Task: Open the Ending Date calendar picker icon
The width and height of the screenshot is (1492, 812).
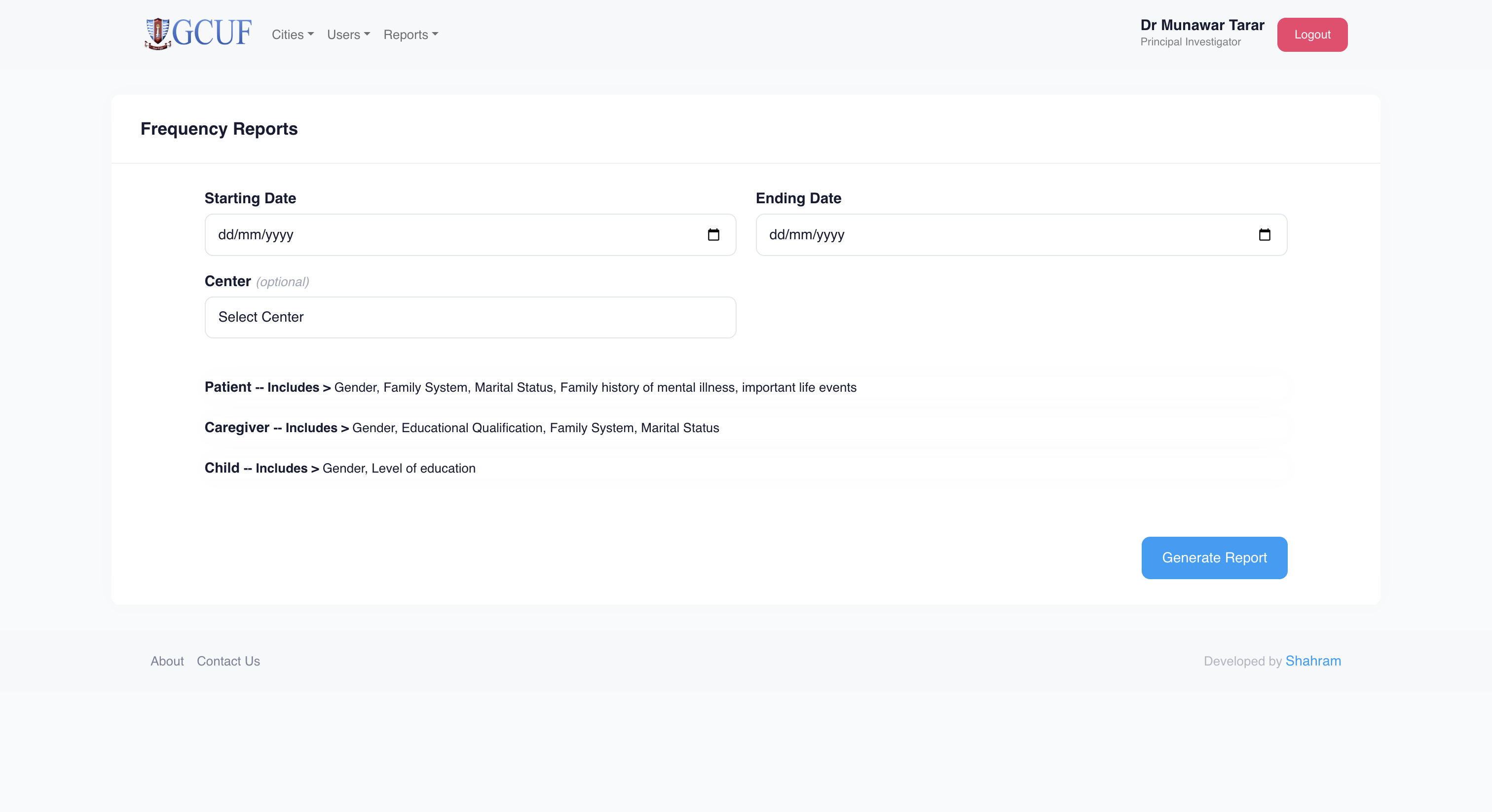Action: pos(1265,234)
